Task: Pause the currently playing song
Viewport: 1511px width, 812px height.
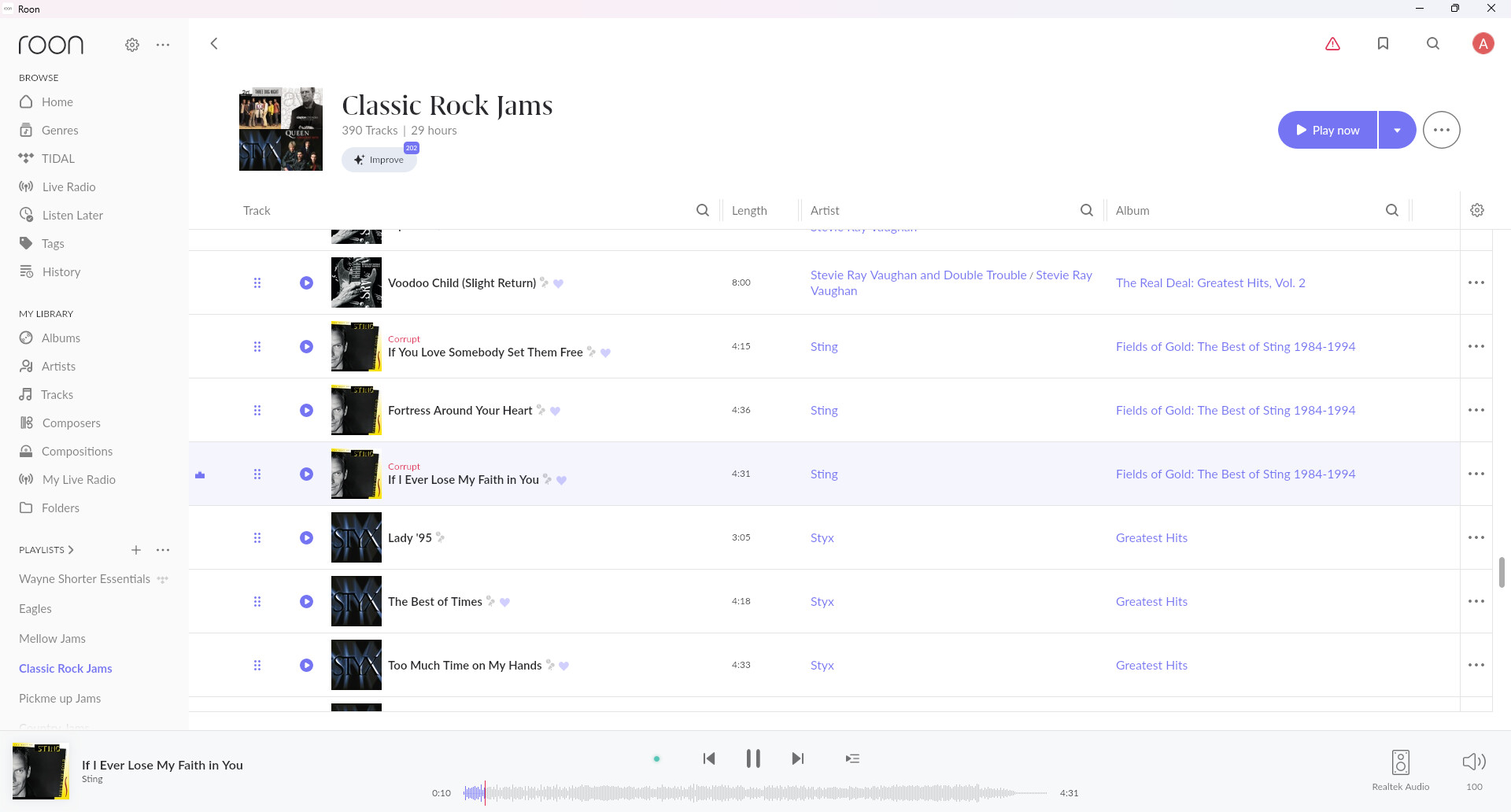Action: pyautogui.click(x=753, y=758)
